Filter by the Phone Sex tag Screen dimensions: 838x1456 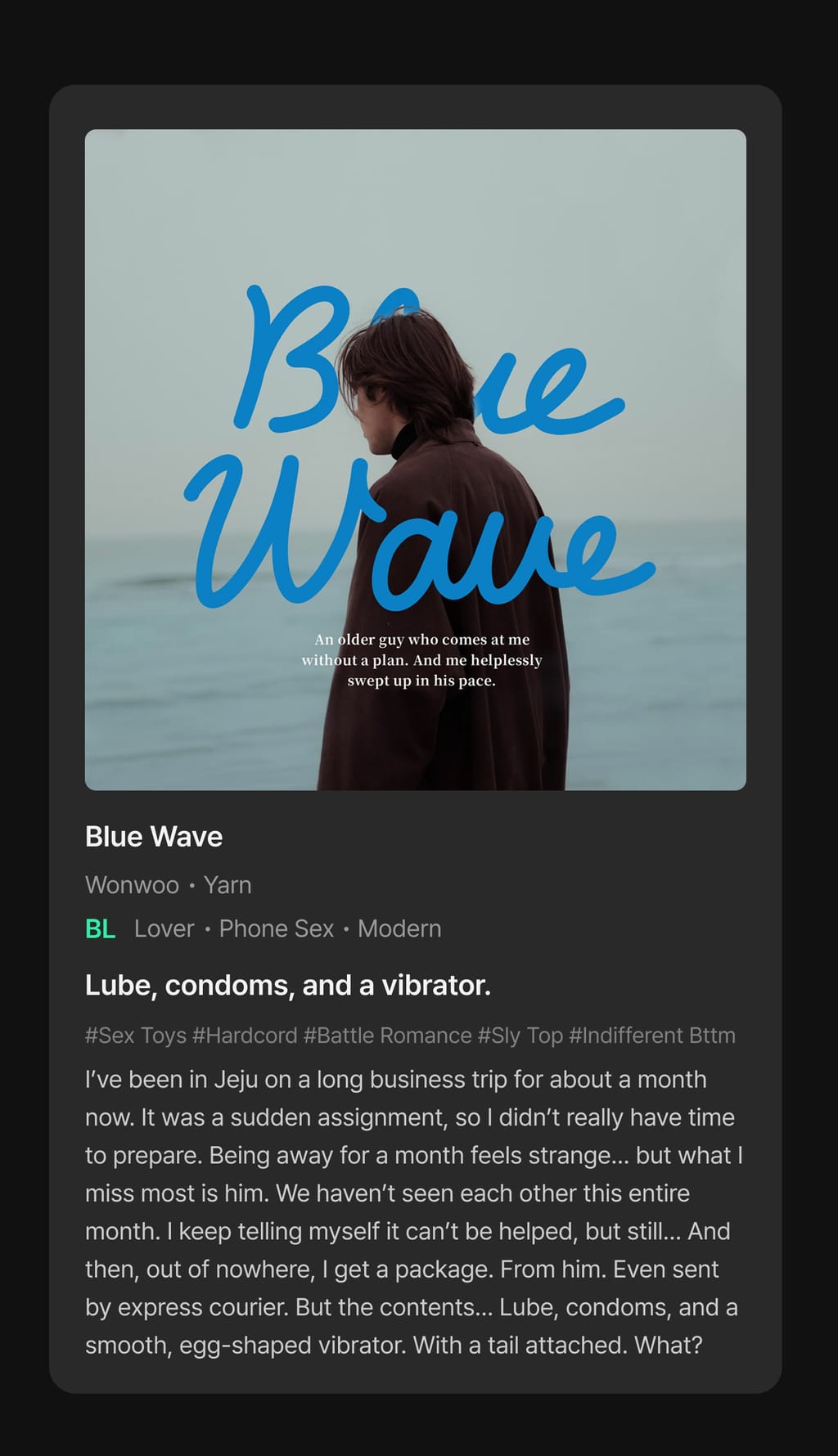(277, 929)
